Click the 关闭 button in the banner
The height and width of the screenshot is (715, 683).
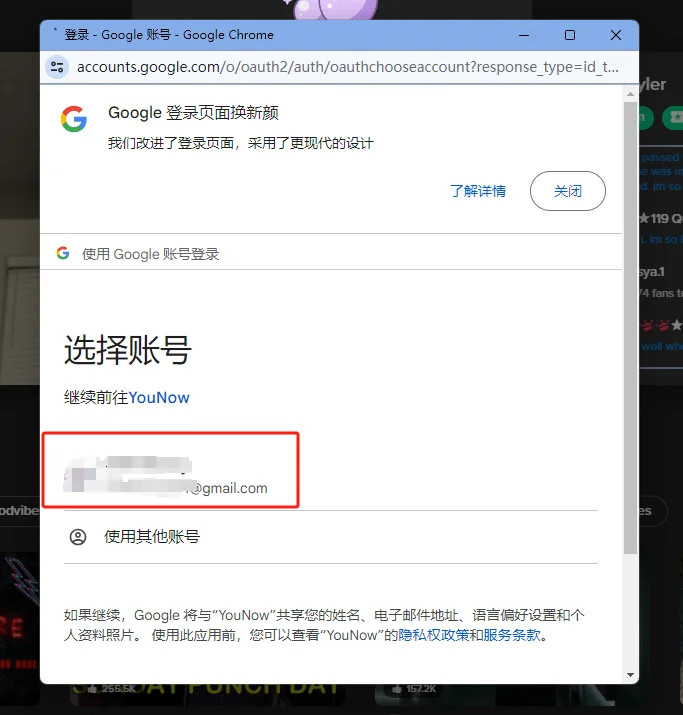pyautogui.click(x=568, y=191)
